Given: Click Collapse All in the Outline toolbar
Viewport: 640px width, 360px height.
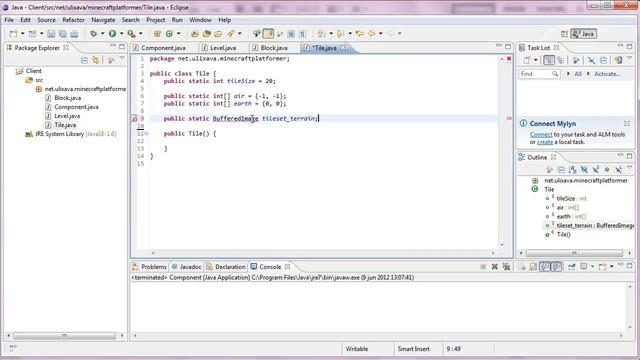Looking at the screenshot, I should click(x=561, y=169).
